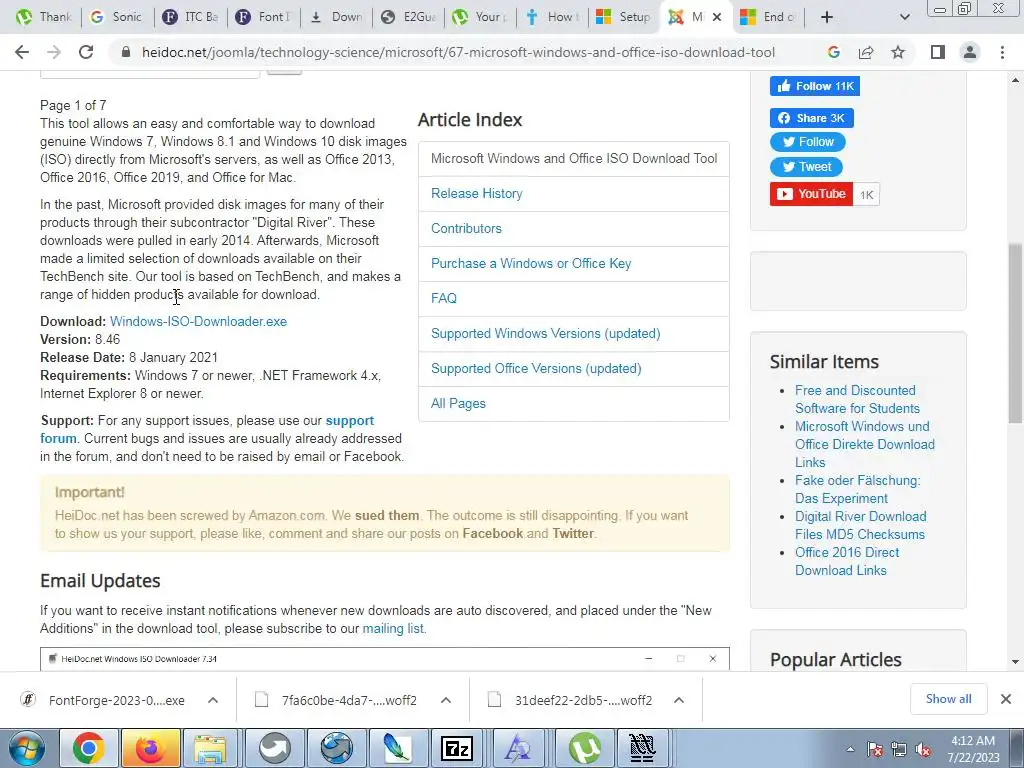The height and width of the screenshot is (768, 1024).
Task: Open Supported Windows Versions (updated)
Action: (545, 334)
